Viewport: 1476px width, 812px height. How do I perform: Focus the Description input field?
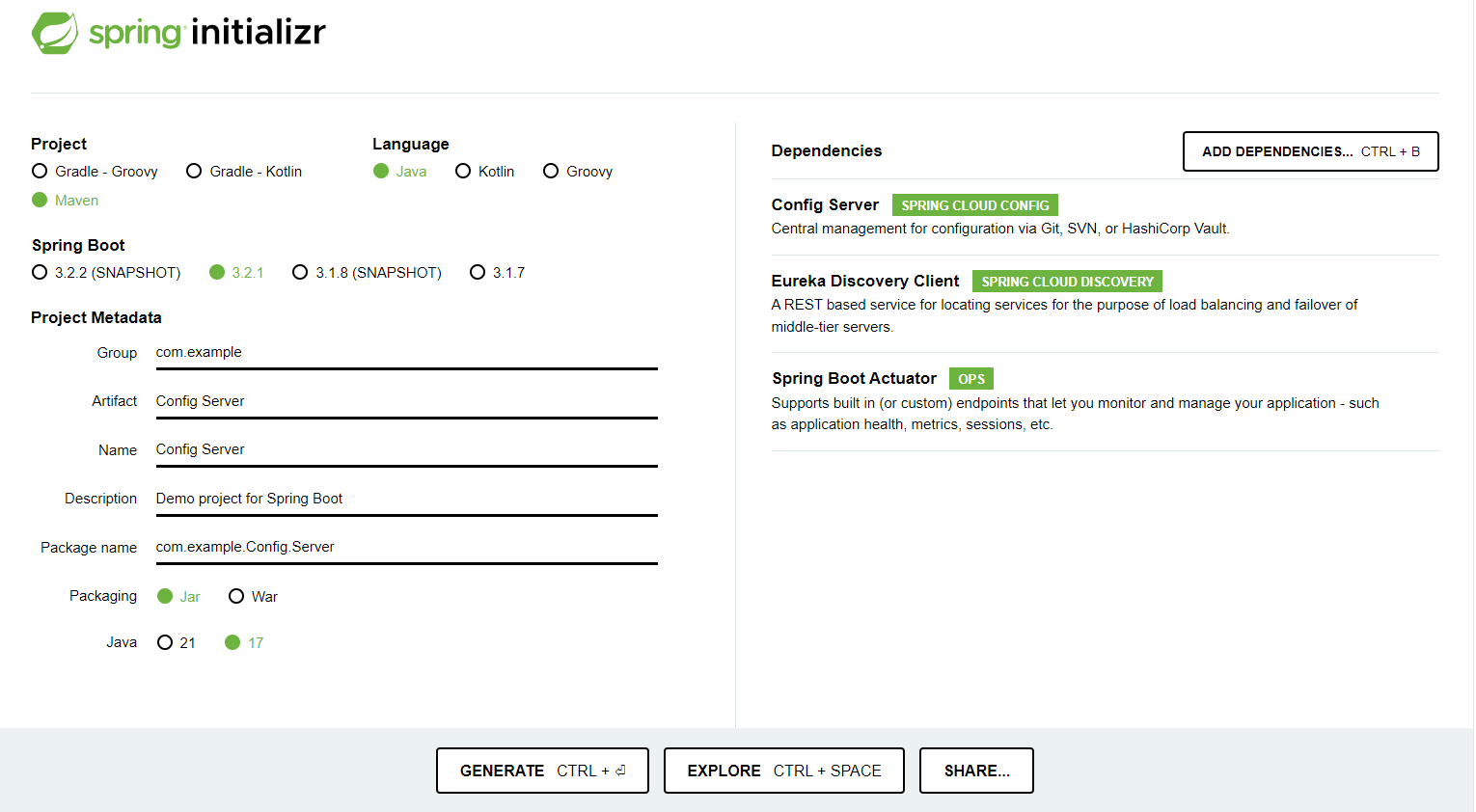pos(405,499)
